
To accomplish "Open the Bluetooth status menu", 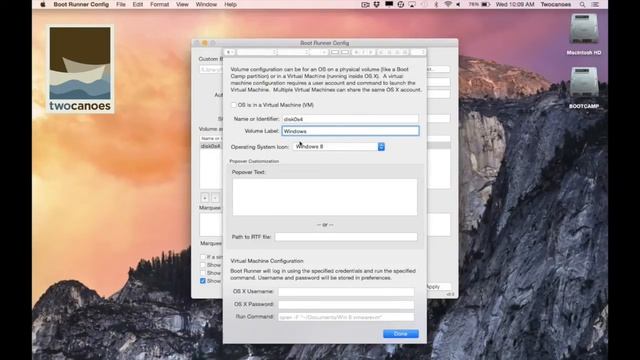I will [x=436, y=4].
